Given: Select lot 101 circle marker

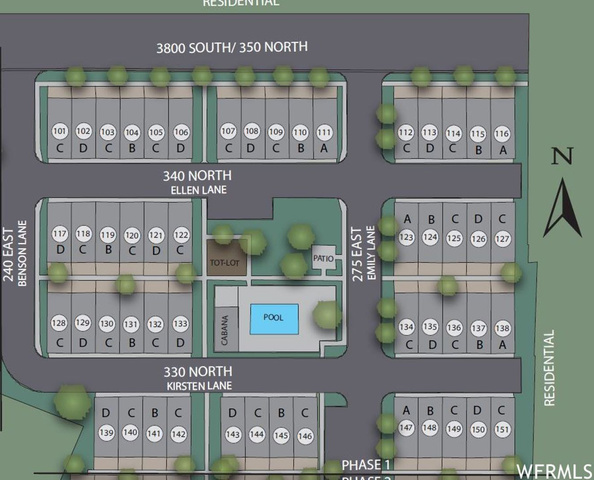Looking at the screenshot, I should (x=59, y=131).
